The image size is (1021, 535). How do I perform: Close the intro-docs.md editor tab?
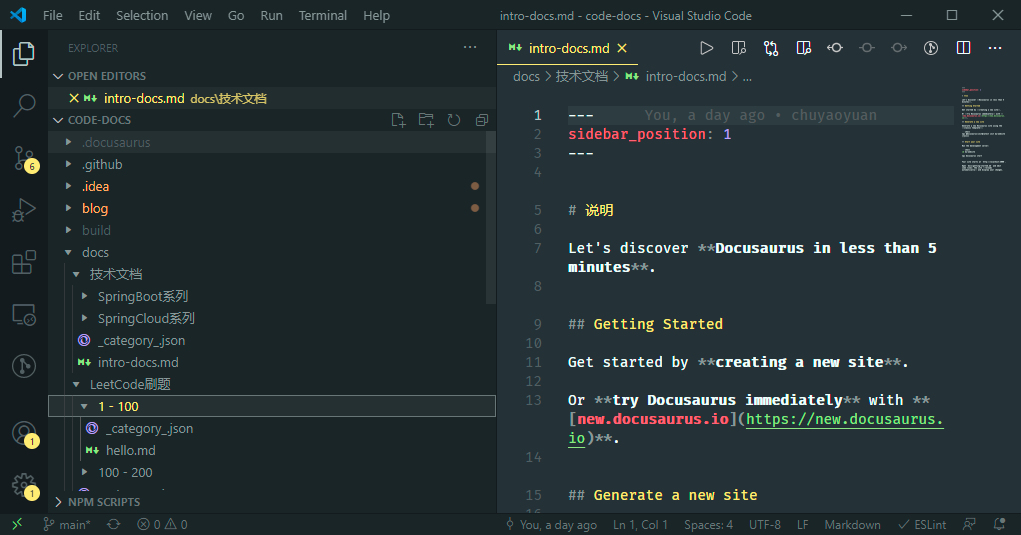(622, 48)
